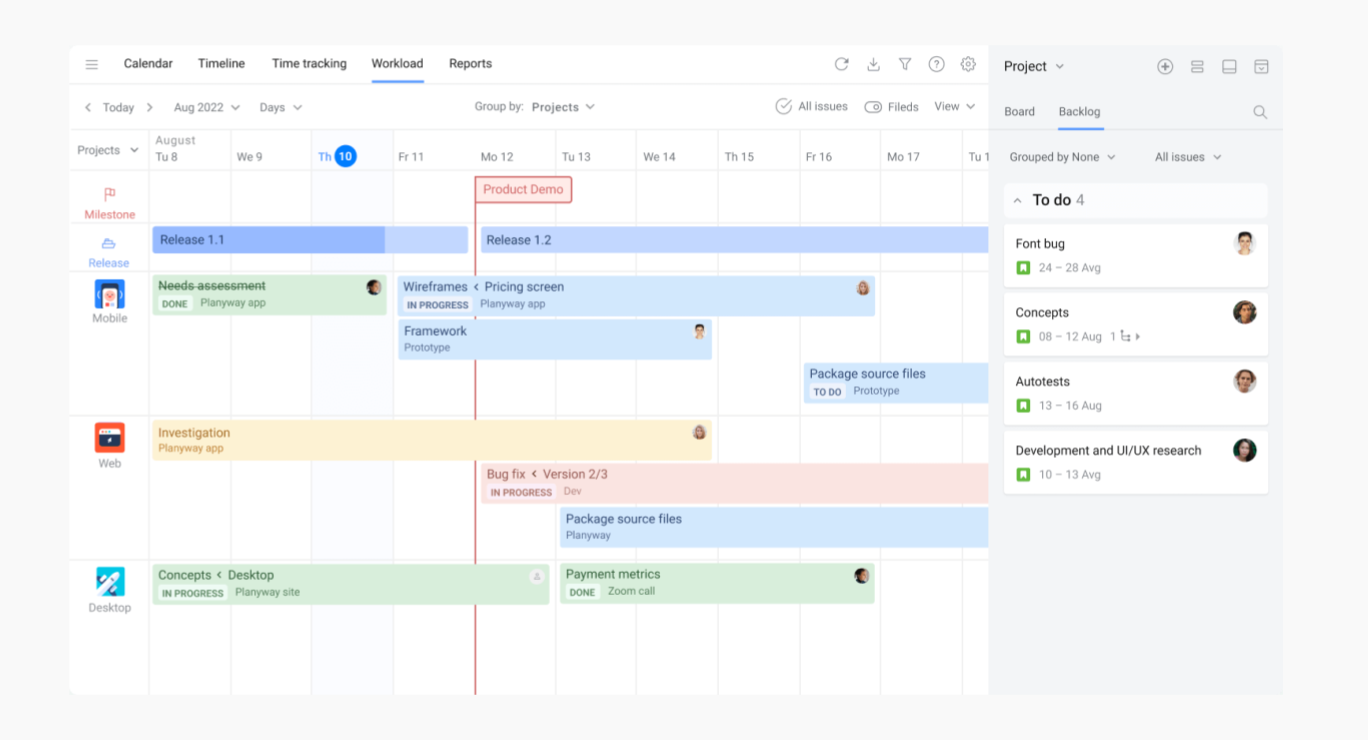This screenshot has height=740, width=1368.
Task: Expand the Aug 2022 month dropdown
Action: coord(206,107)
